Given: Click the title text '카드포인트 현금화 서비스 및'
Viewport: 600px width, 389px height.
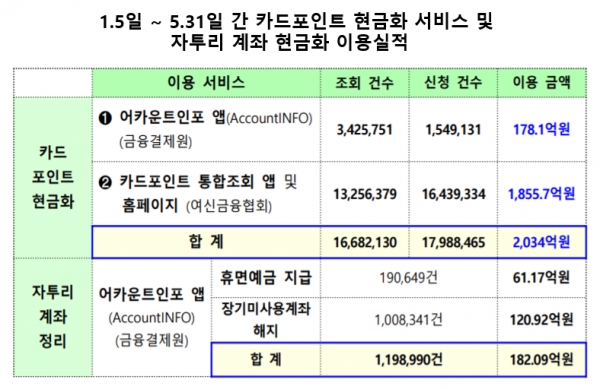Looking at the screenshot, I should [x=374, y=21].
